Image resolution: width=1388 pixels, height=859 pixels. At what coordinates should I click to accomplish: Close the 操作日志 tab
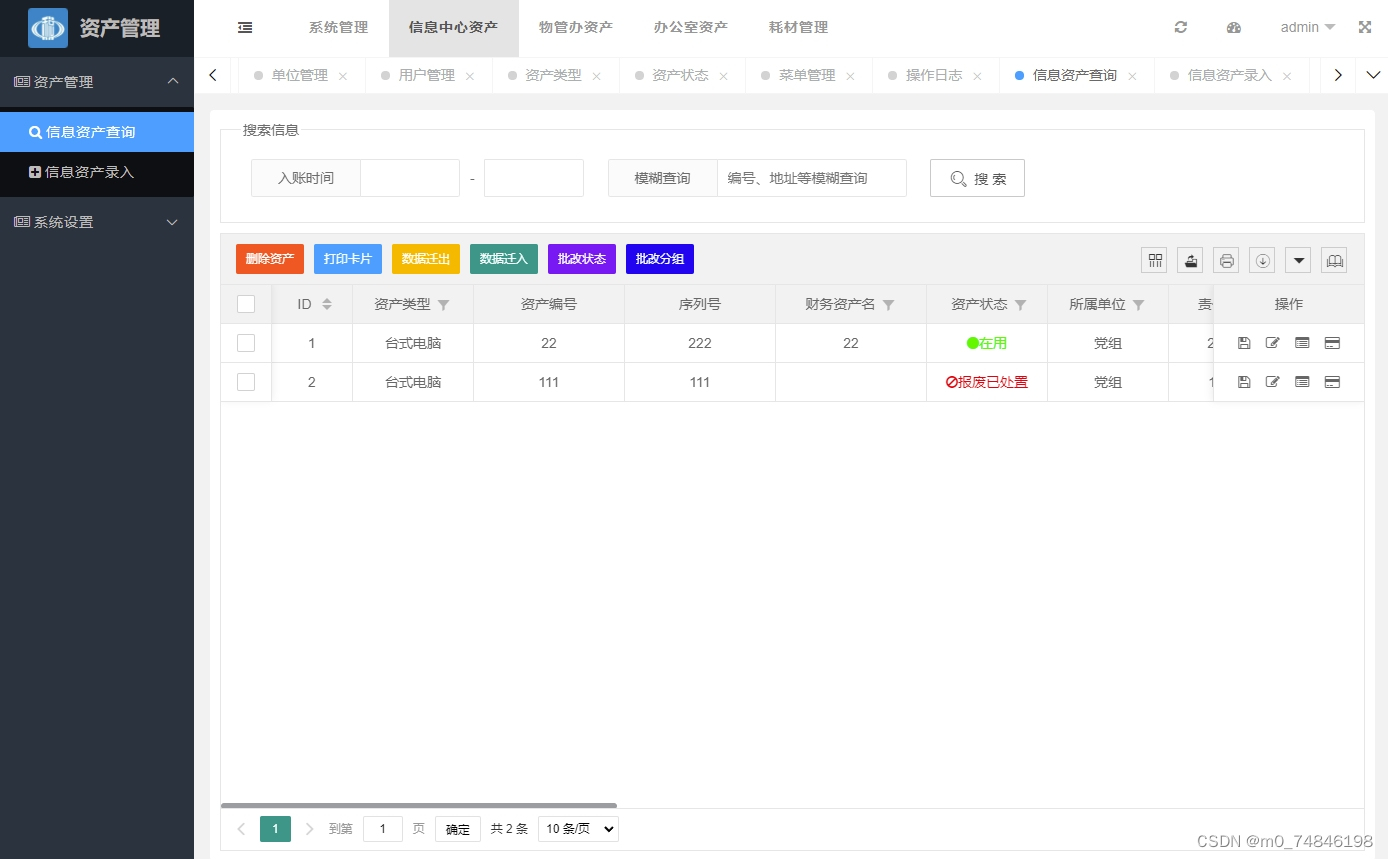coord(977,76)
